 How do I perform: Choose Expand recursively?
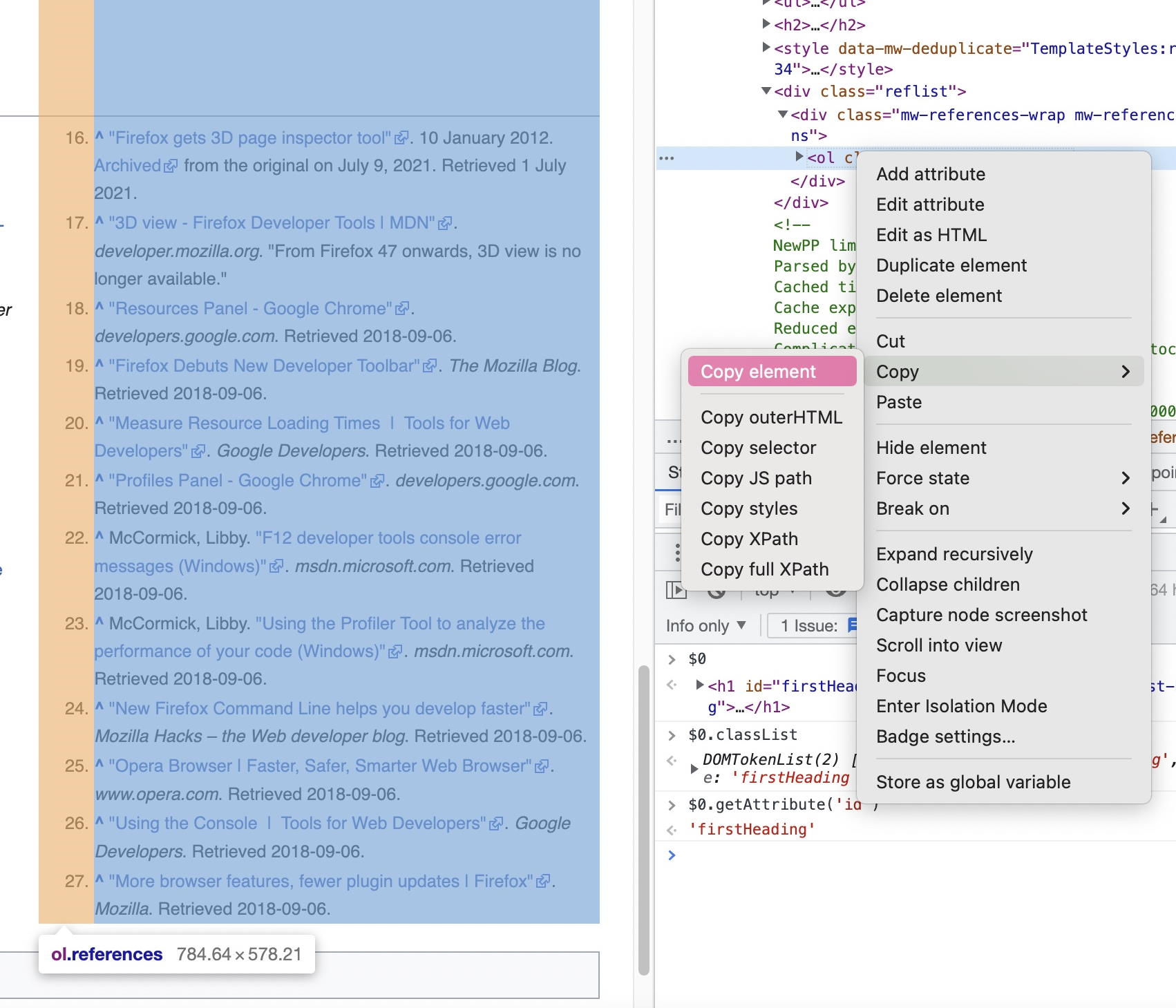click(1003, 554)
